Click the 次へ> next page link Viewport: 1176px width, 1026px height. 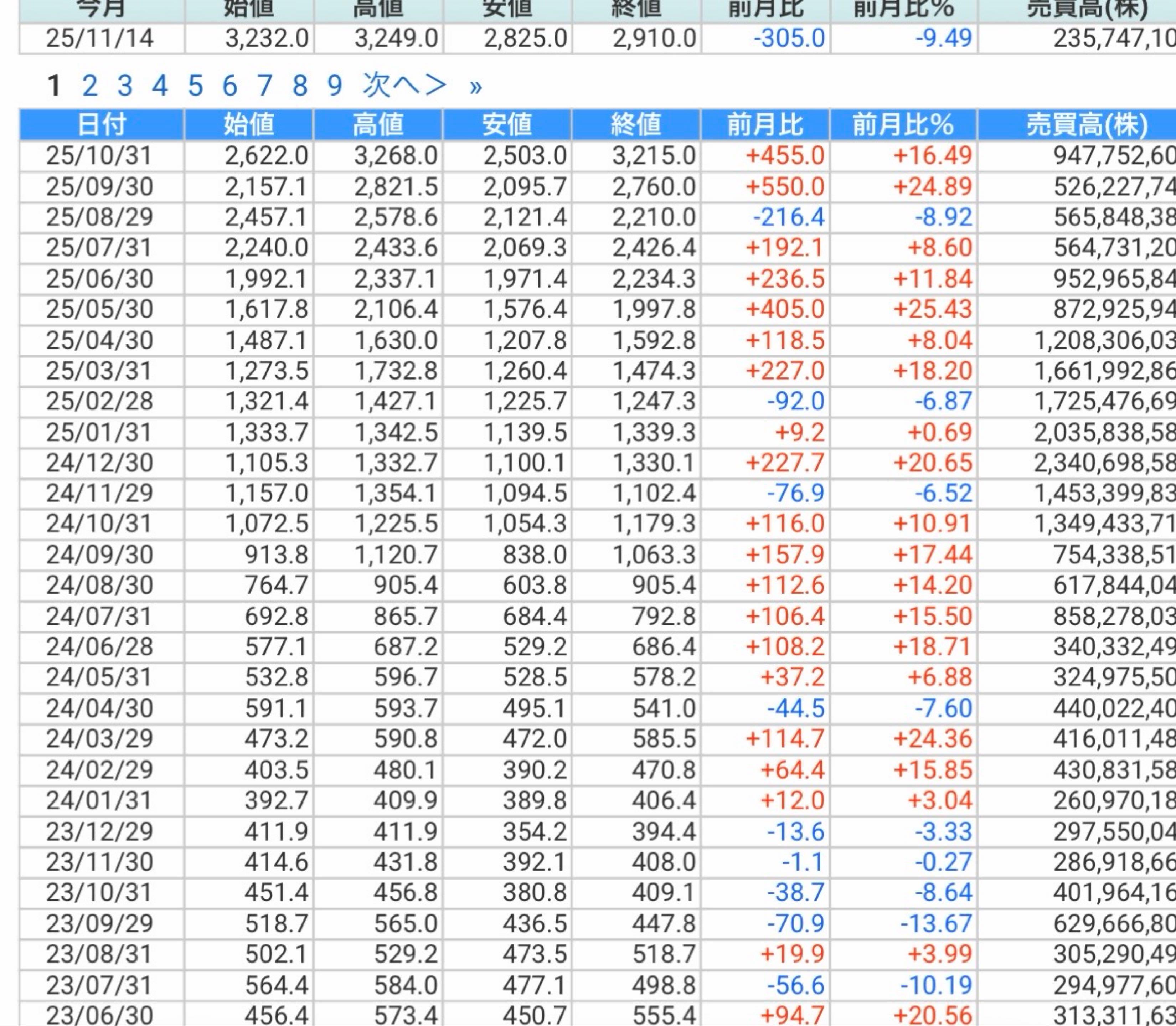404,86
